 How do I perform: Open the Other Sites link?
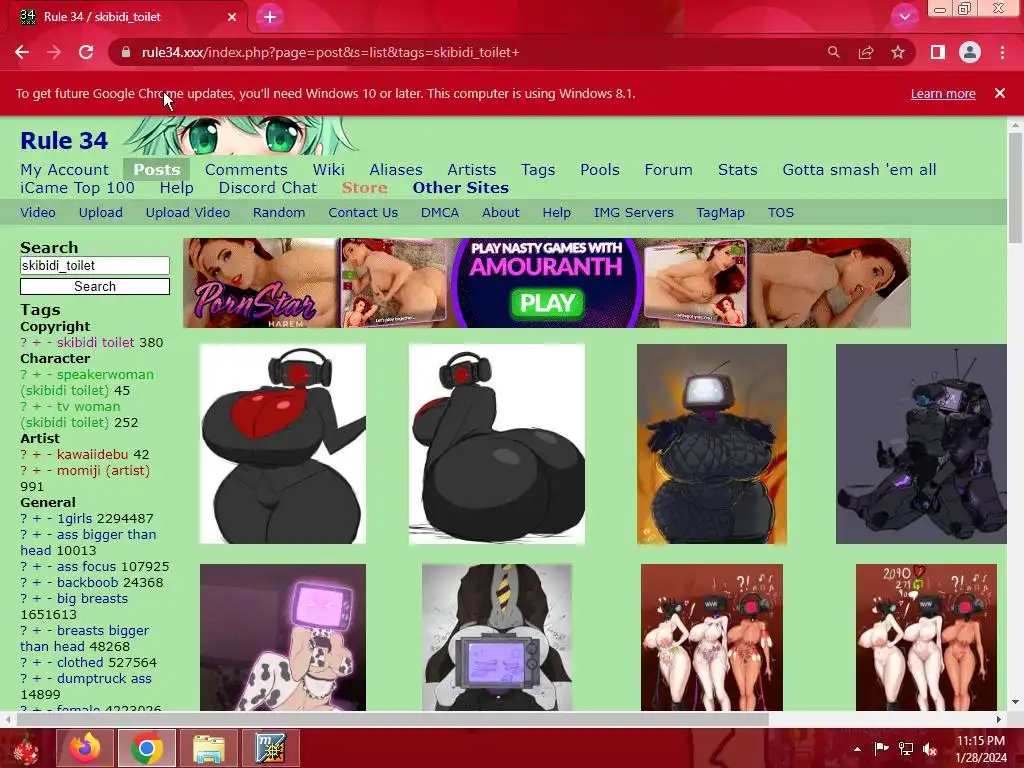460,188
